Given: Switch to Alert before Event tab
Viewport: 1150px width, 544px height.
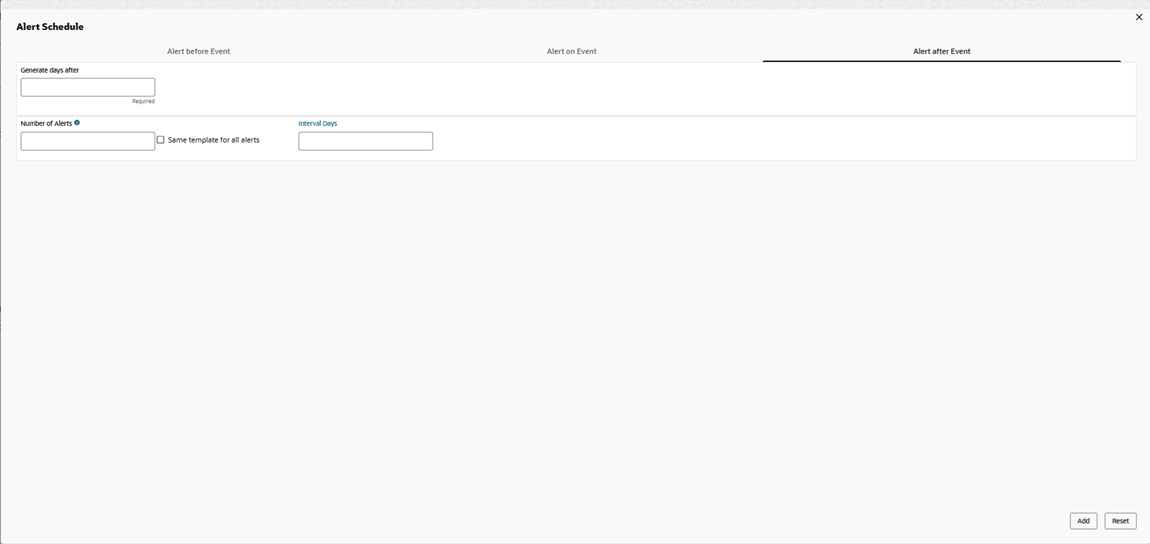Looking at the screenshot, I should click(x=199, y=51).
